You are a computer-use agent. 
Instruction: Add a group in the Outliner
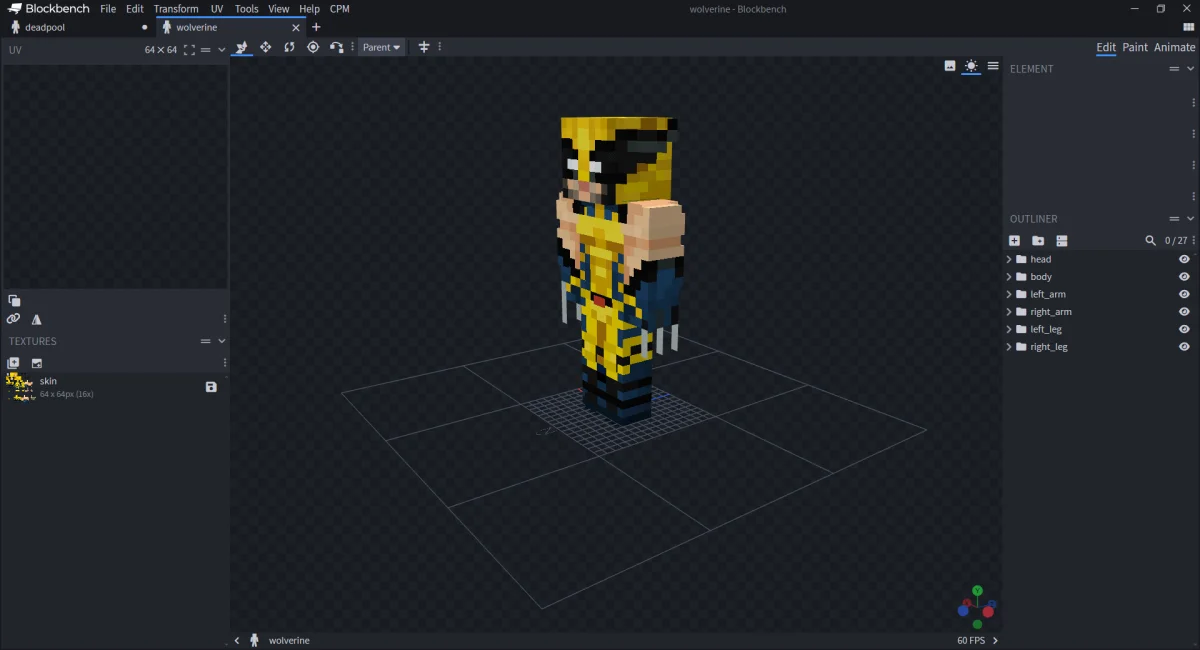(1038, 241)
